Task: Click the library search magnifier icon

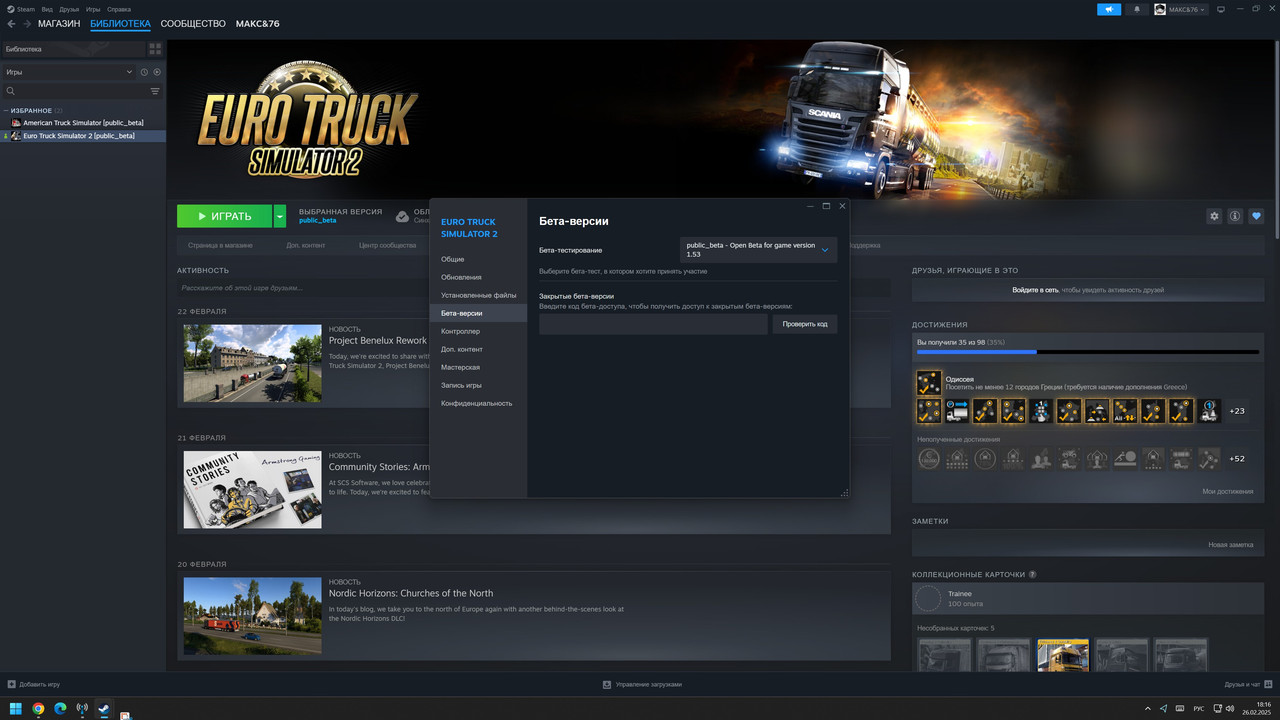Action: coord(10,91)
